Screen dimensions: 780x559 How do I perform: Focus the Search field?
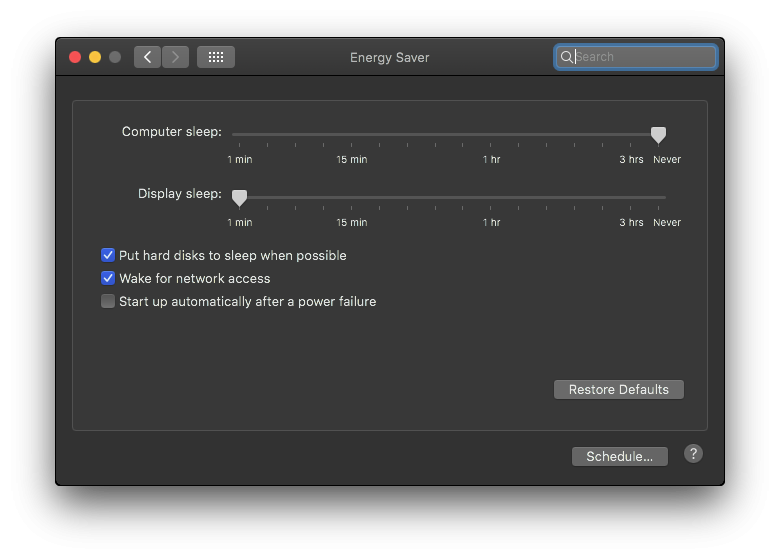coord(636,57)
